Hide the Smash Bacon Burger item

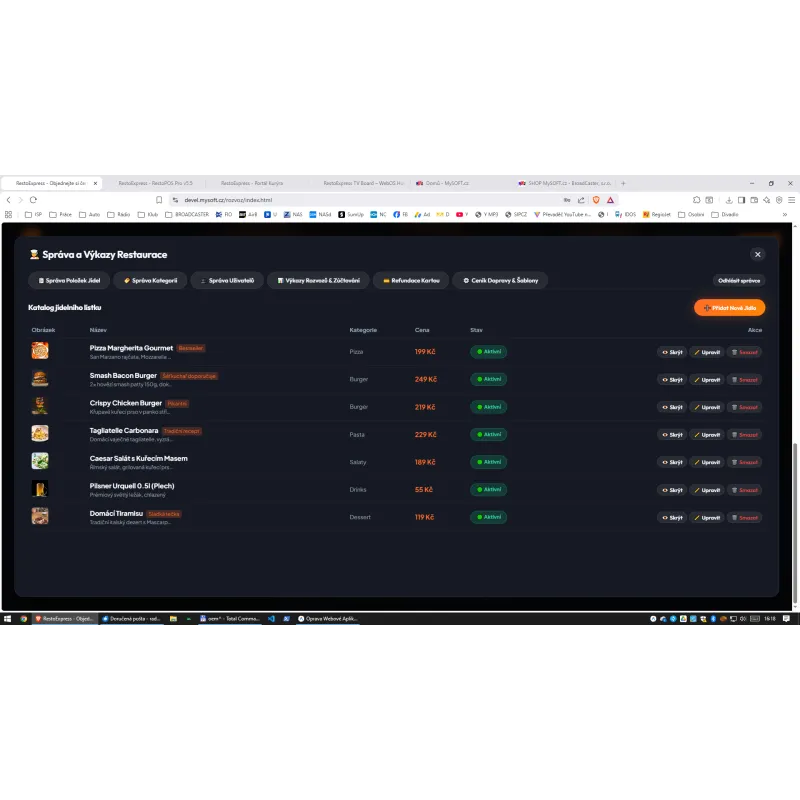pos(672,380)
